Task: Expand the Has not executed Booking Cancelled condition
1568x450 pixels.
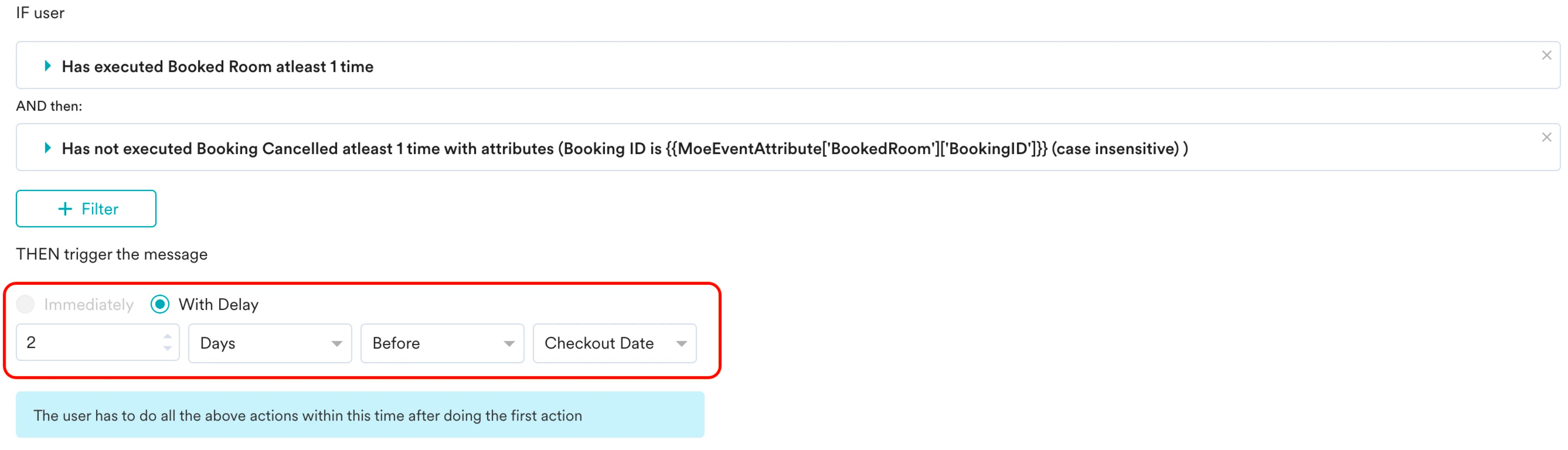Action: (x=47, y=148)
